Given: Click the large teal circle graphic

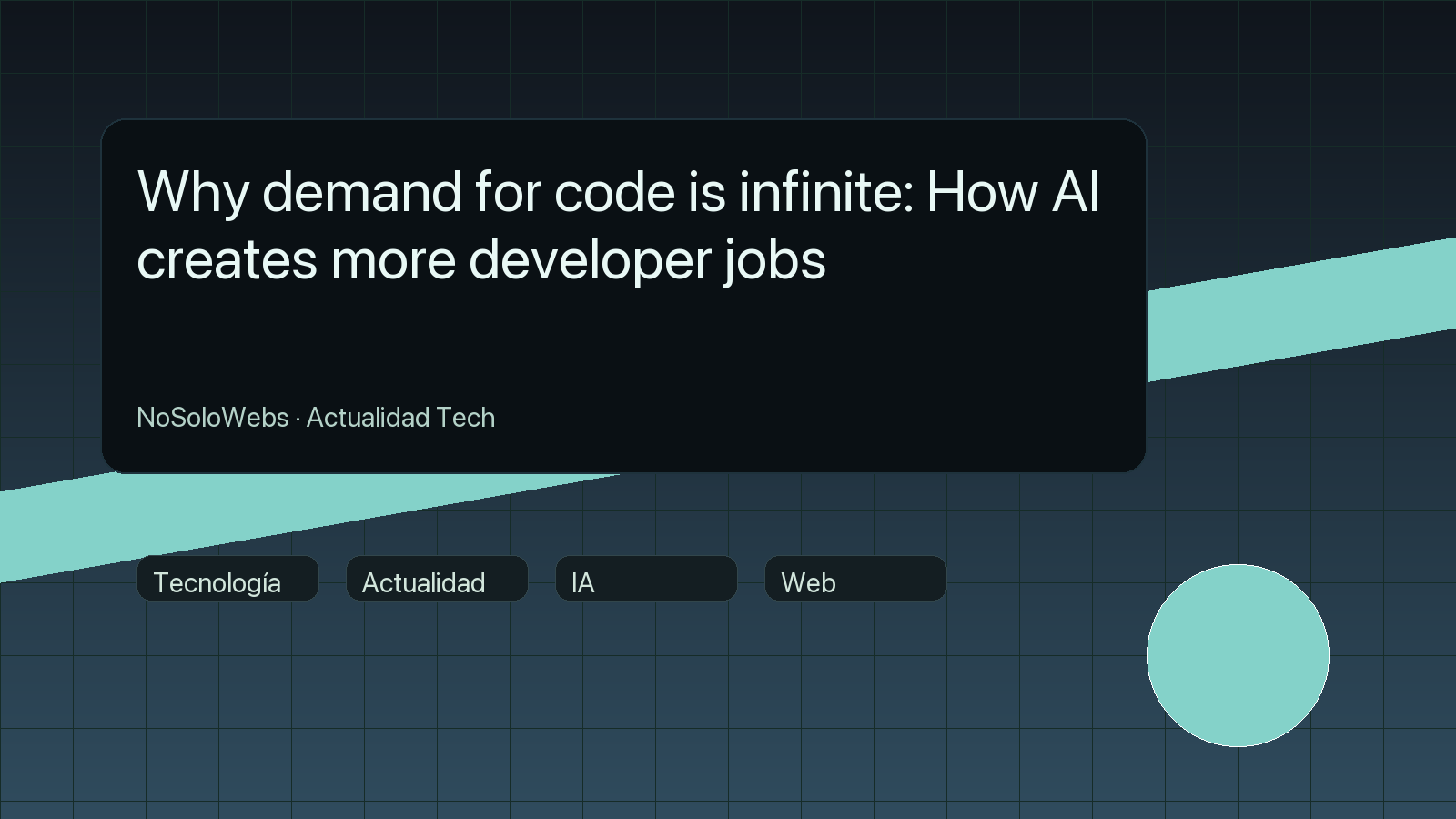Looking at the screenshot, I should tap(1239, 655).
